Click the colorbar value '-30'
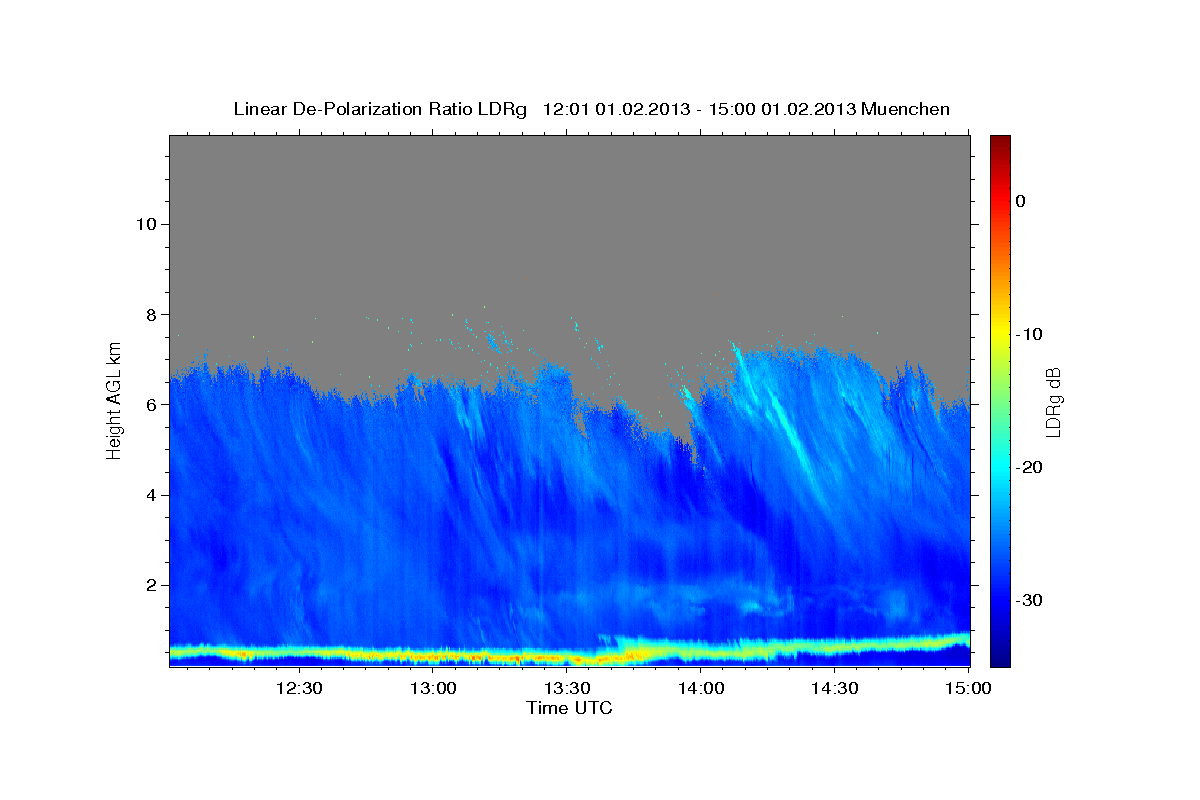The image size is (1200, 800). 1029,600
